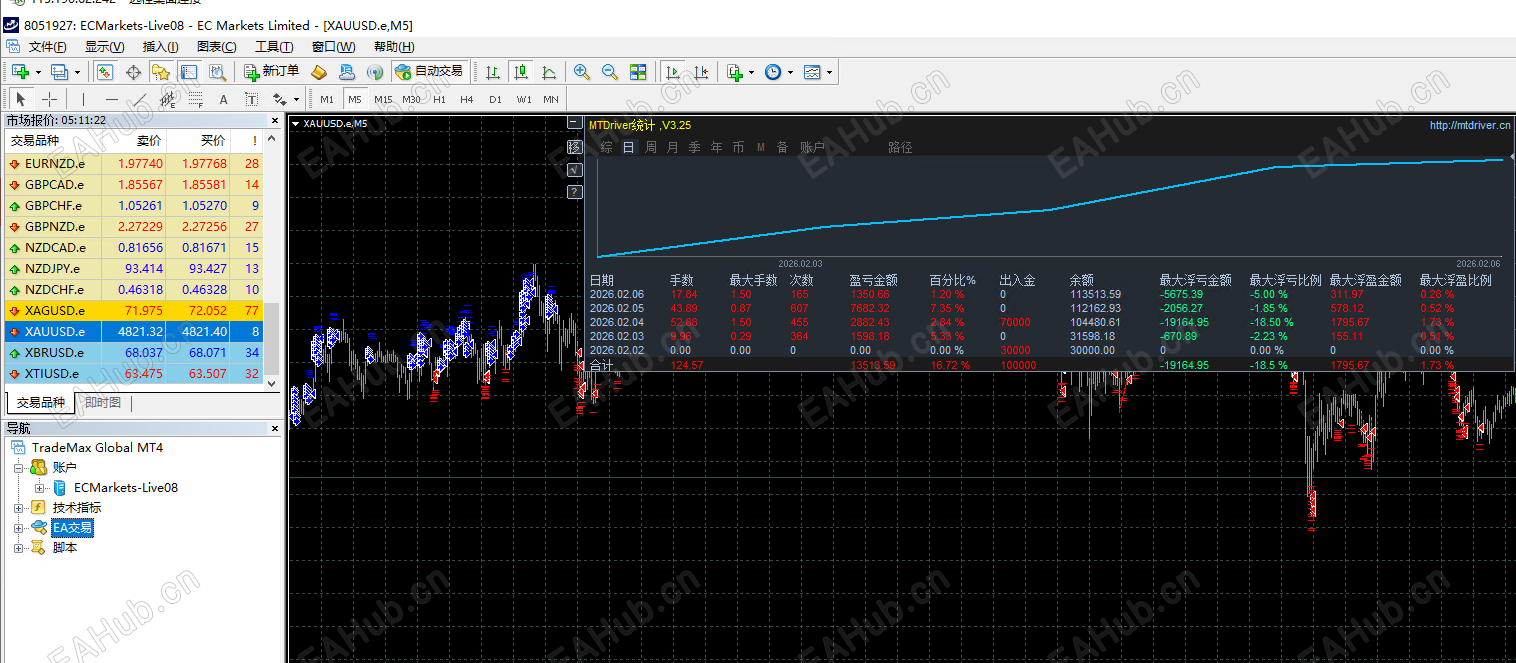This screenshot has width=1516, height=663.
Task: Expand dropdown arrow beside new chart icon
Action: click(x=38, y=72)
